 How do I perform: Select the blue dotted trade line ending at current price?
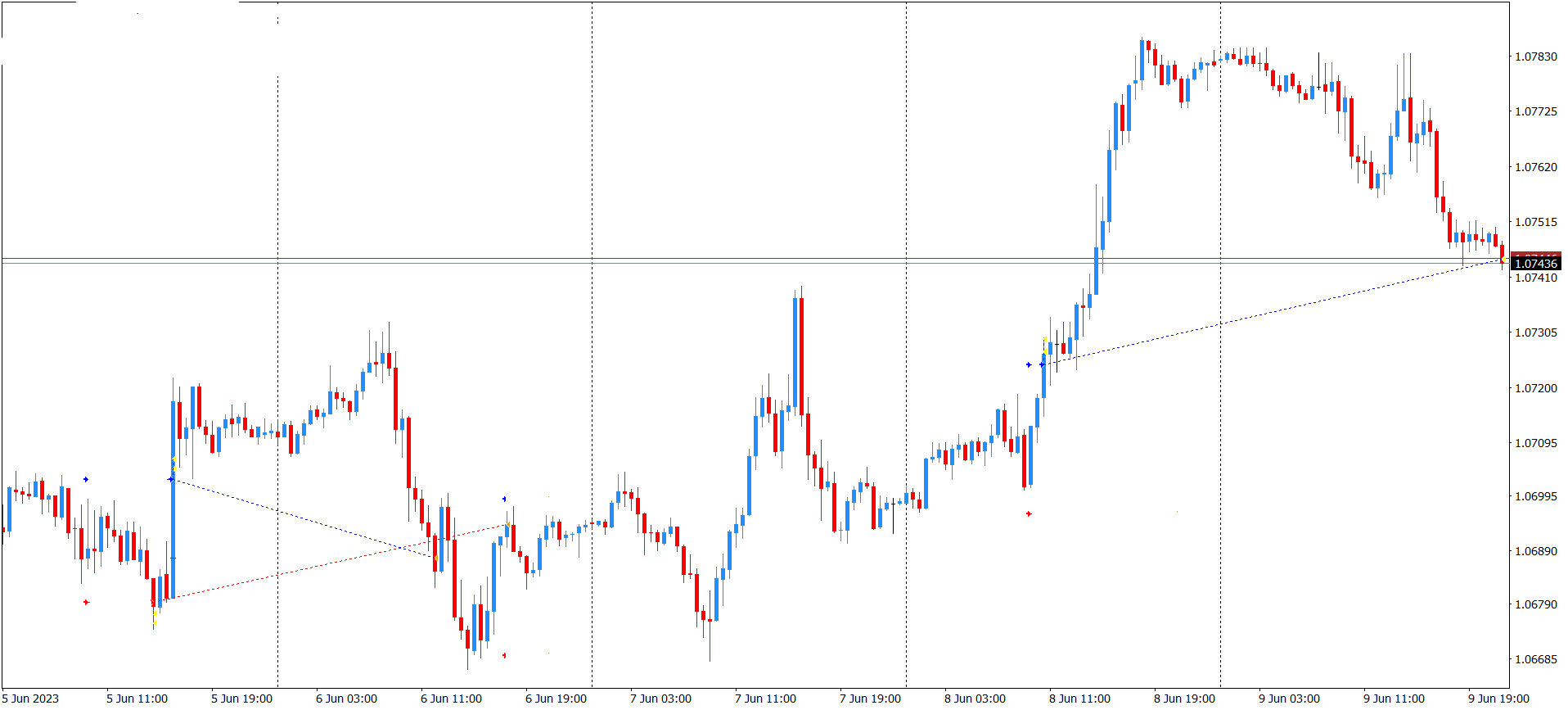tap(1273, 312)
